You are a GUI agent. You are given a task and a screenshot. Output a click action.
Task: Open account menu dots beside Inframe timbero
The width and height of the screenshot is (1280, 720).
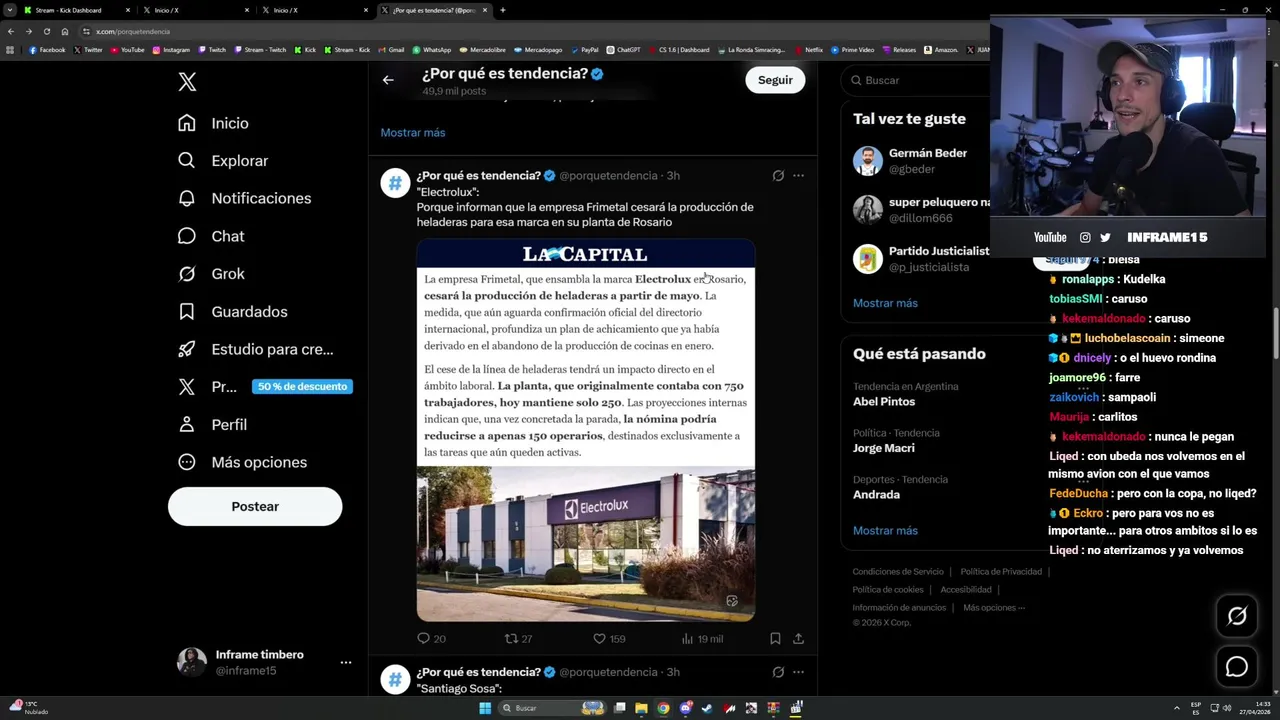tap(345, 662)
